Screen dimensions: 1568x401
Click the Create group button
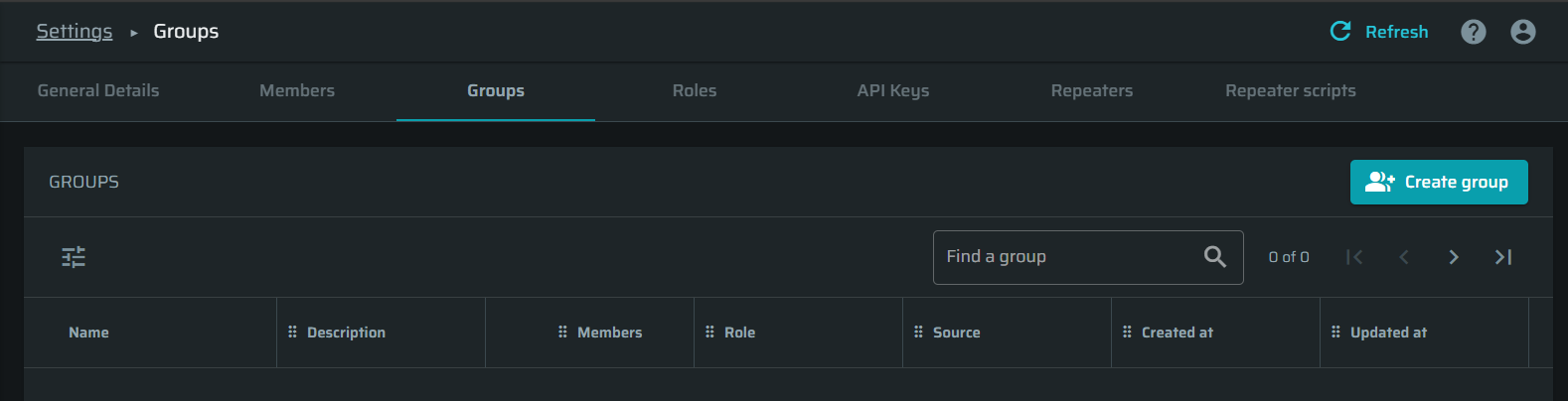pyautogui.click(x=1439, y=182)
